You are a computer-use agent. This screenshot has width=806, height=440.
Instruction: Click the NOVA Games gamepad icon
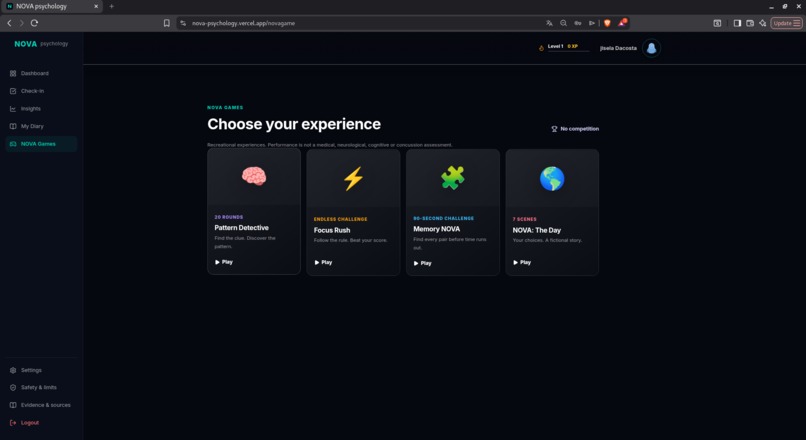pos(13,144)
